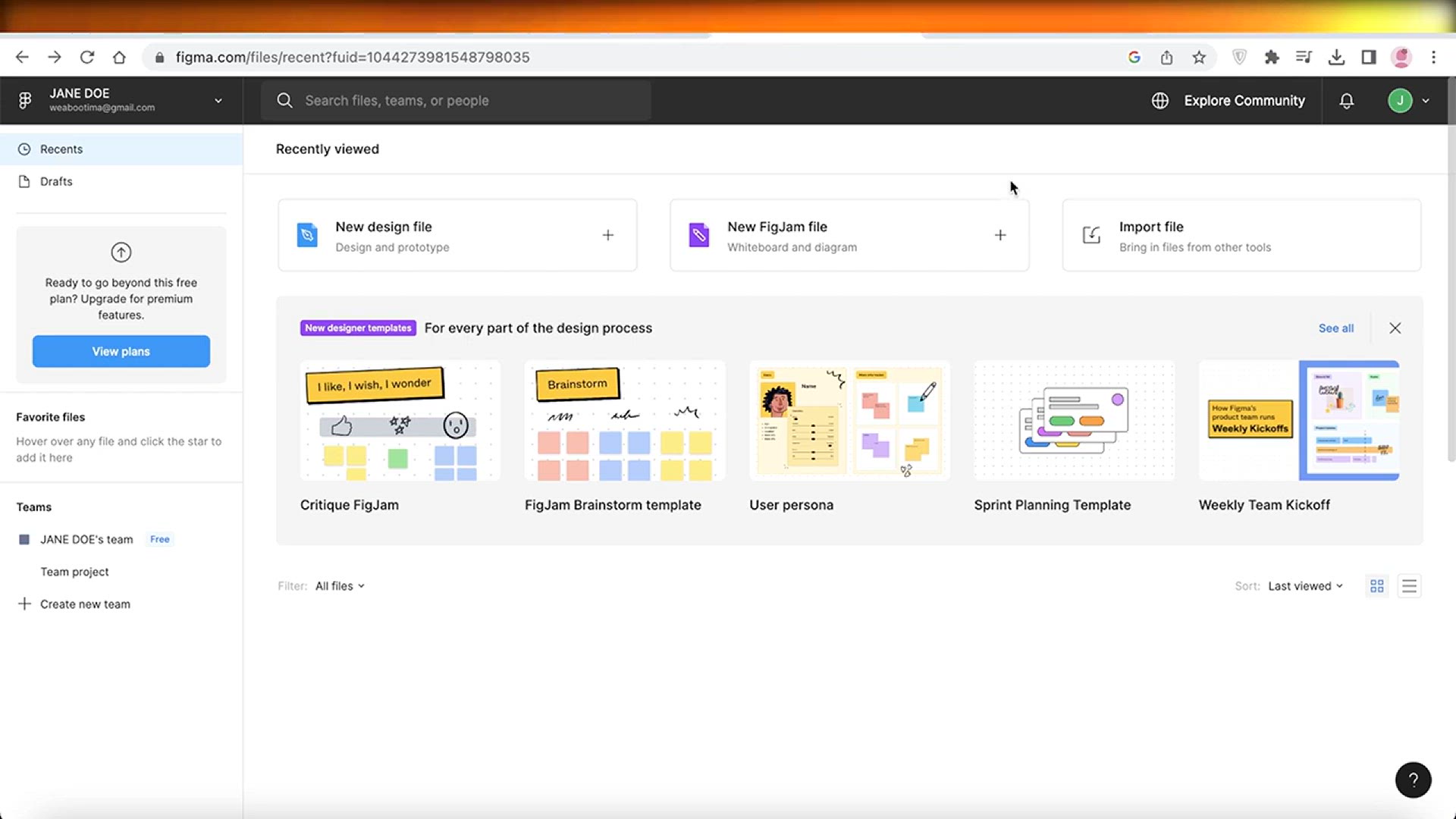The width and height of the screenshot is (1456, 819).
Task: Open the Last viewed sort dropdown
Action: [1305, 586]
